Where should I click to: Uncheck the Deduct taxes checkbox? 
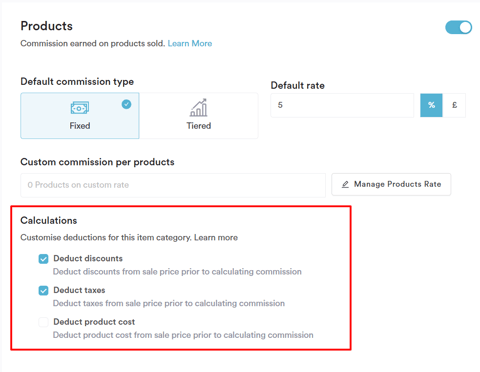pyautogui.click(x=43, y=291)
